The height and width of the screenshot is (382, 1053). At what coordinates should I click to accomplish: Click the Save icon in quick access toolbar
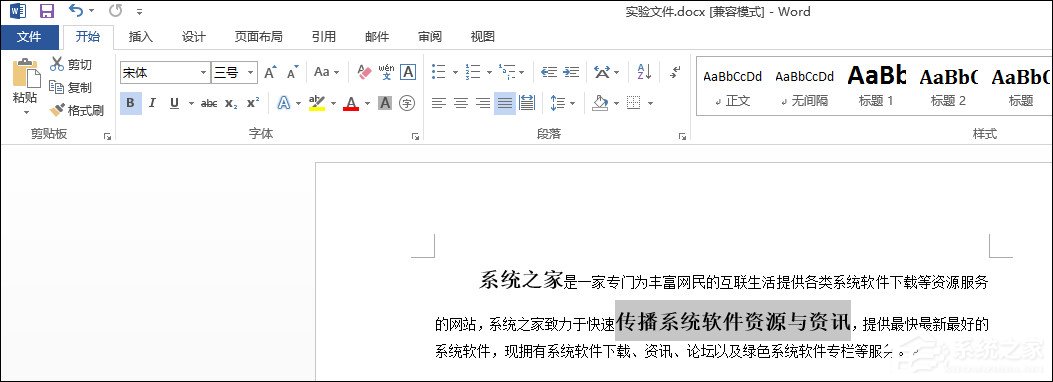pyautogui.click(x=46, y=11)
